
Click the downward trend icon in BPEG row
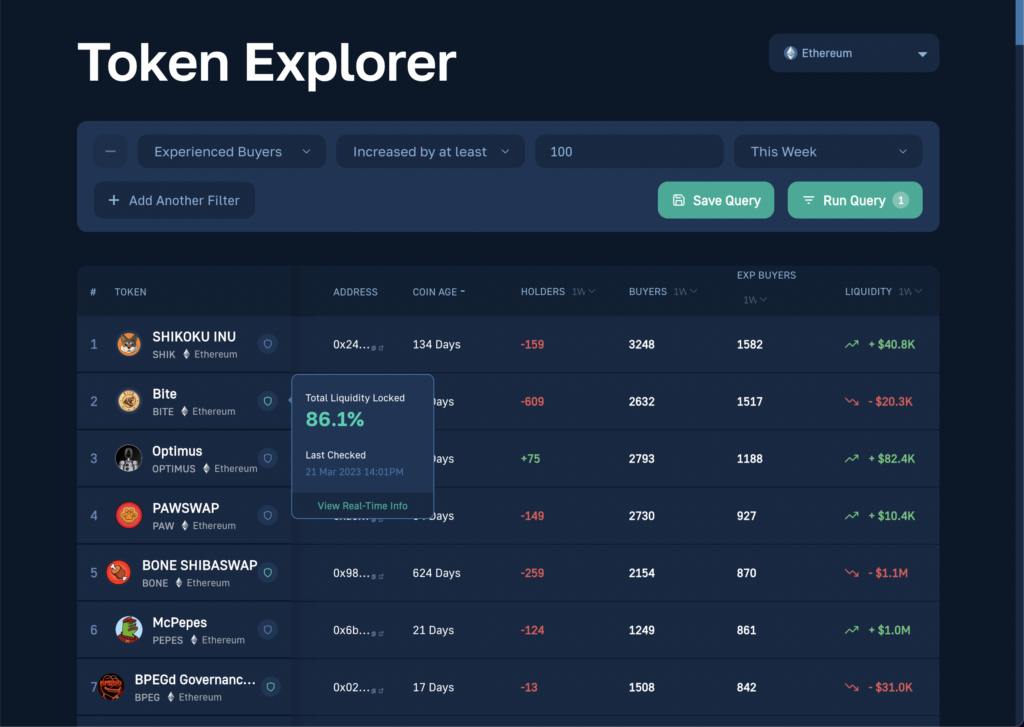[852, 687]
